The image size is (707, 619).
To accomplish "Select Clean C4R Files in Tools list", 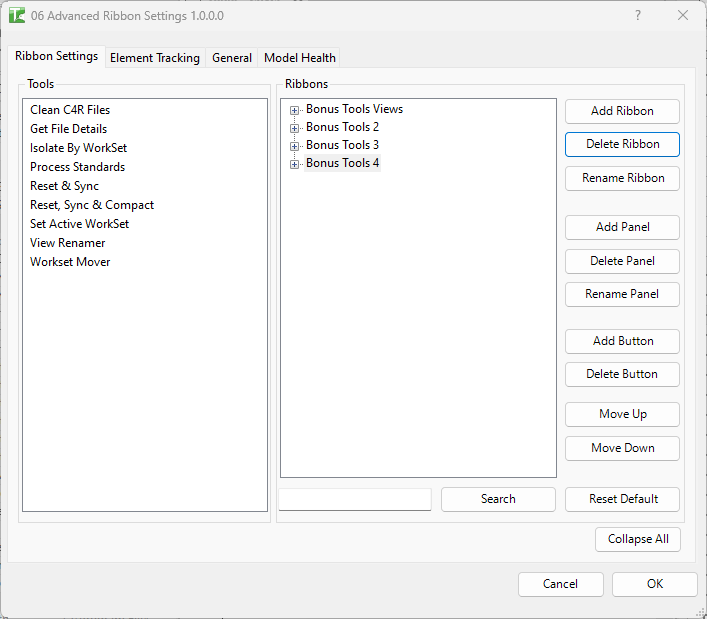I will point(70,110).
